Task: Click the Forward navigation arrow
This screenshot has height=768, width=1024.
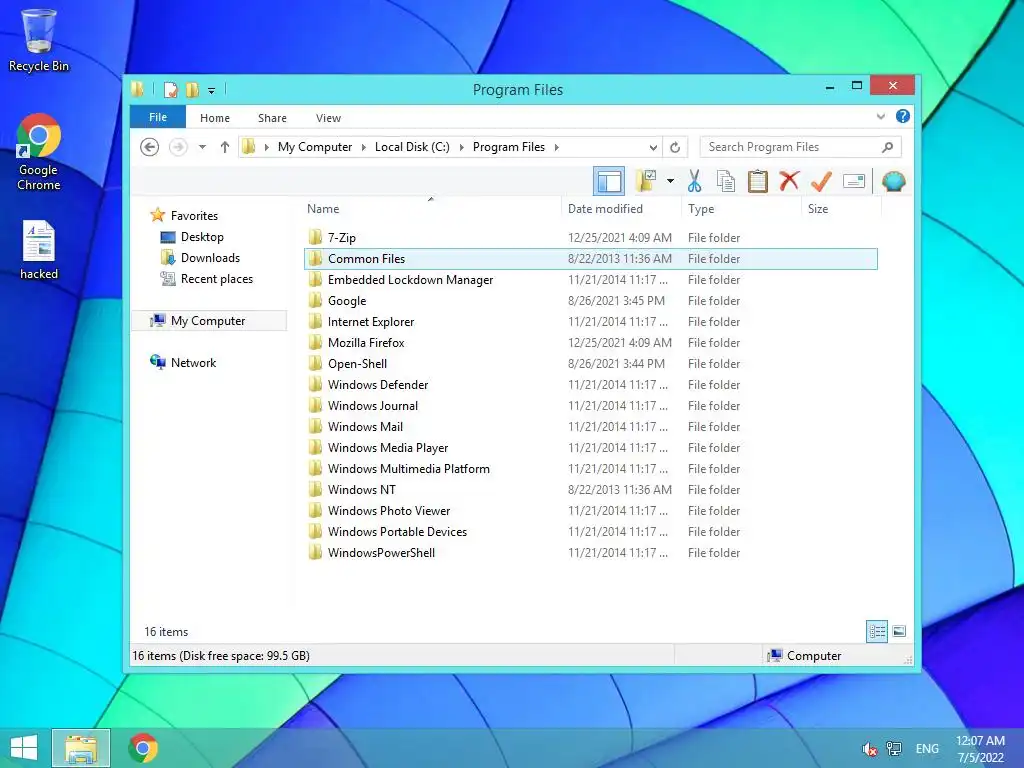Action: [178, 147]
